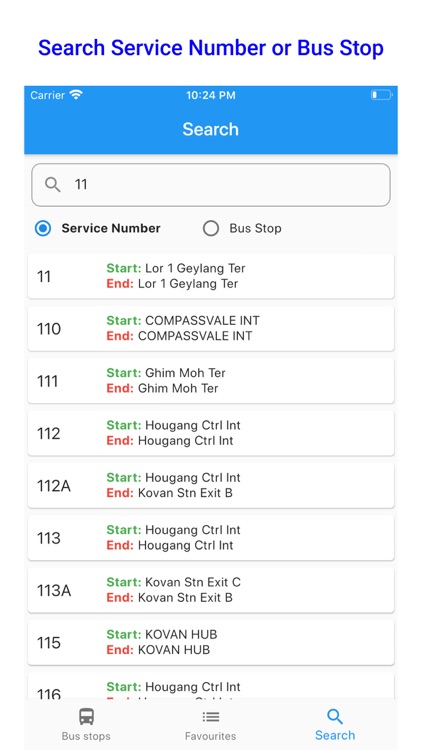Tap the clock showing 10:24 PM
Screen dimensions: 422x750
[211, 95]
